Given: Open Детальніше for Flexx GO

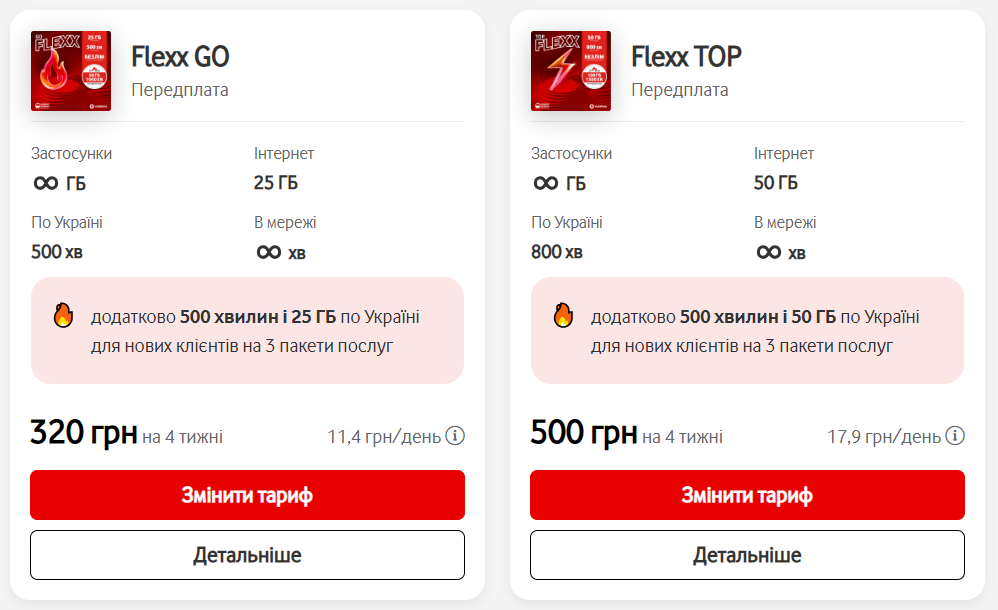Looking at the screenshot, I should pyautogui.click(x=247, y=554).
